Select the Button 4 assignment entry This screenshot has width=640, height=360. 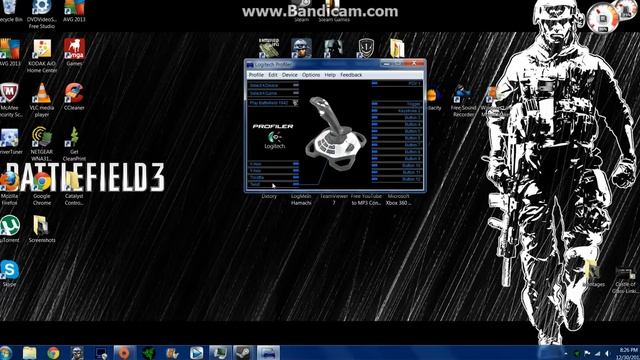pos(396,124)
